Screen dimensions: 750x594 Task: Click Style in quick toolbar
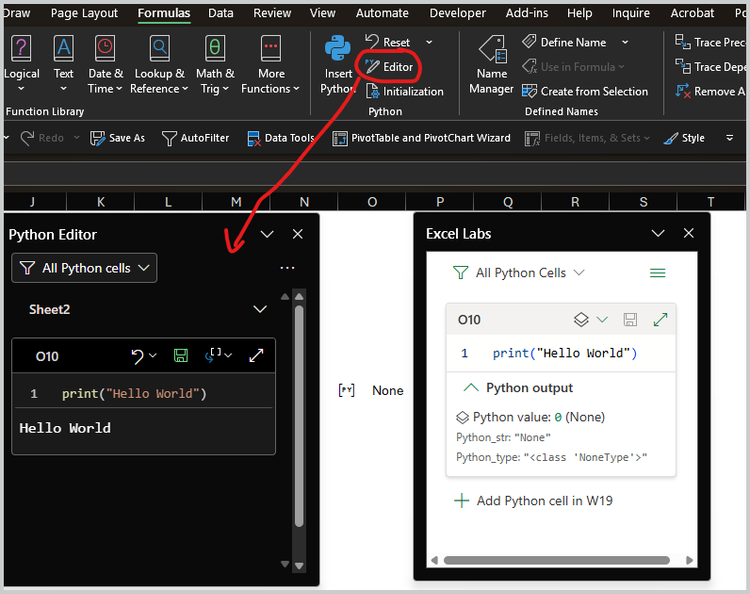pyautogui.click(x=684, y=138)
